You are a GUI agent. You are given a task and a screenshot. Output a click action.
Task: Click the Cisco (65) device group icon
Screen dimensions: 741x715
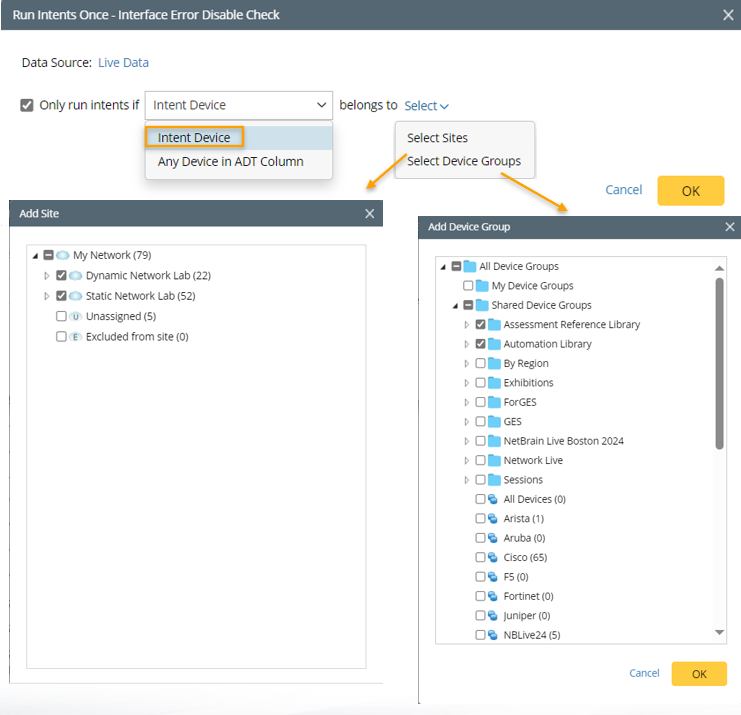pos(493,557)
